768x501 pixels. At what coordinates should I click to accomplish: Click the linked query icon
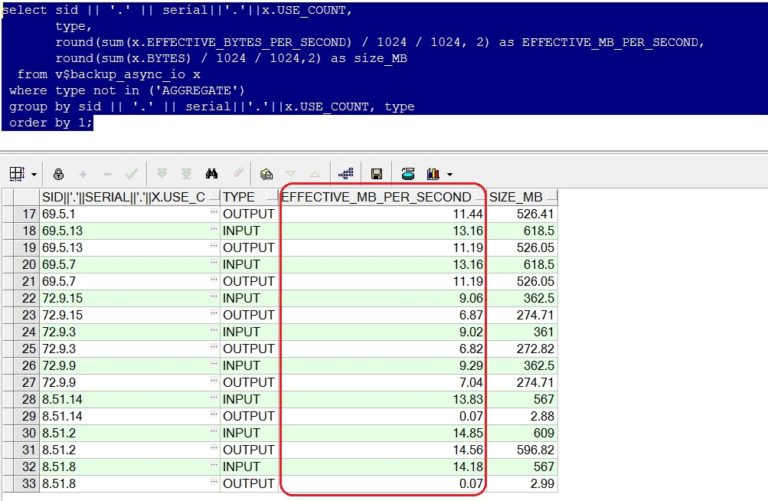(346, 173)
